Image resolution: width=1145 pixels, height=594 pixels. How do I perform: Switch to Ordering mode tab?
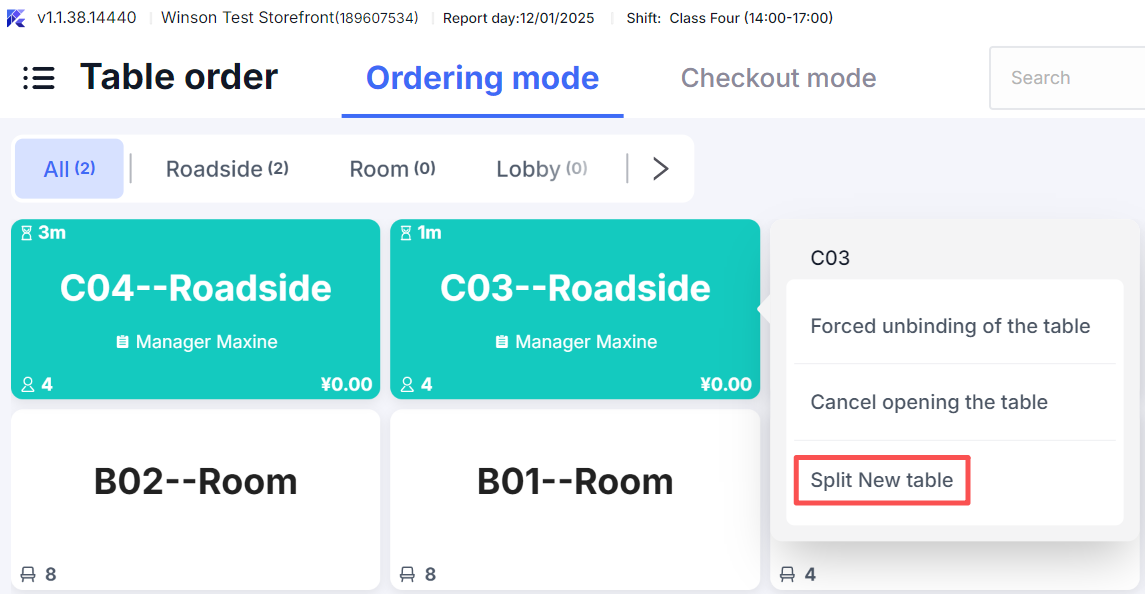point(482,78)
